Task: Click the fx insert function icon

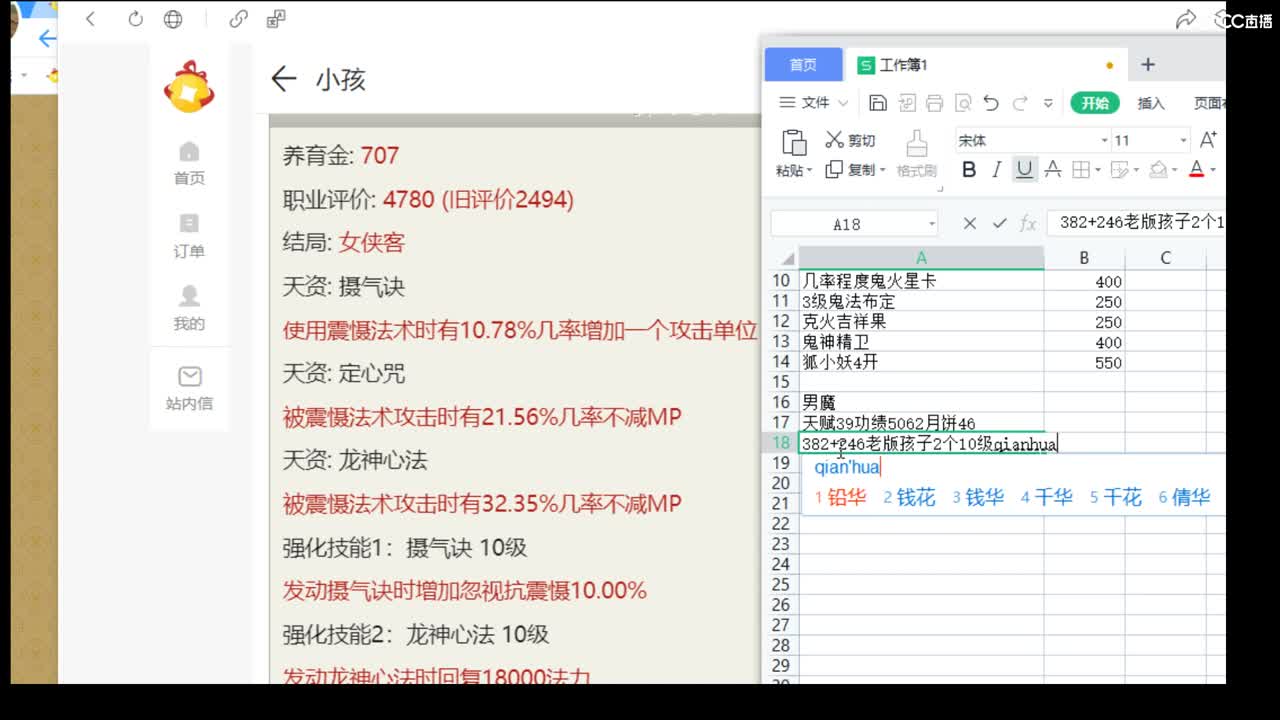Action: click(x=1028, y=223)
